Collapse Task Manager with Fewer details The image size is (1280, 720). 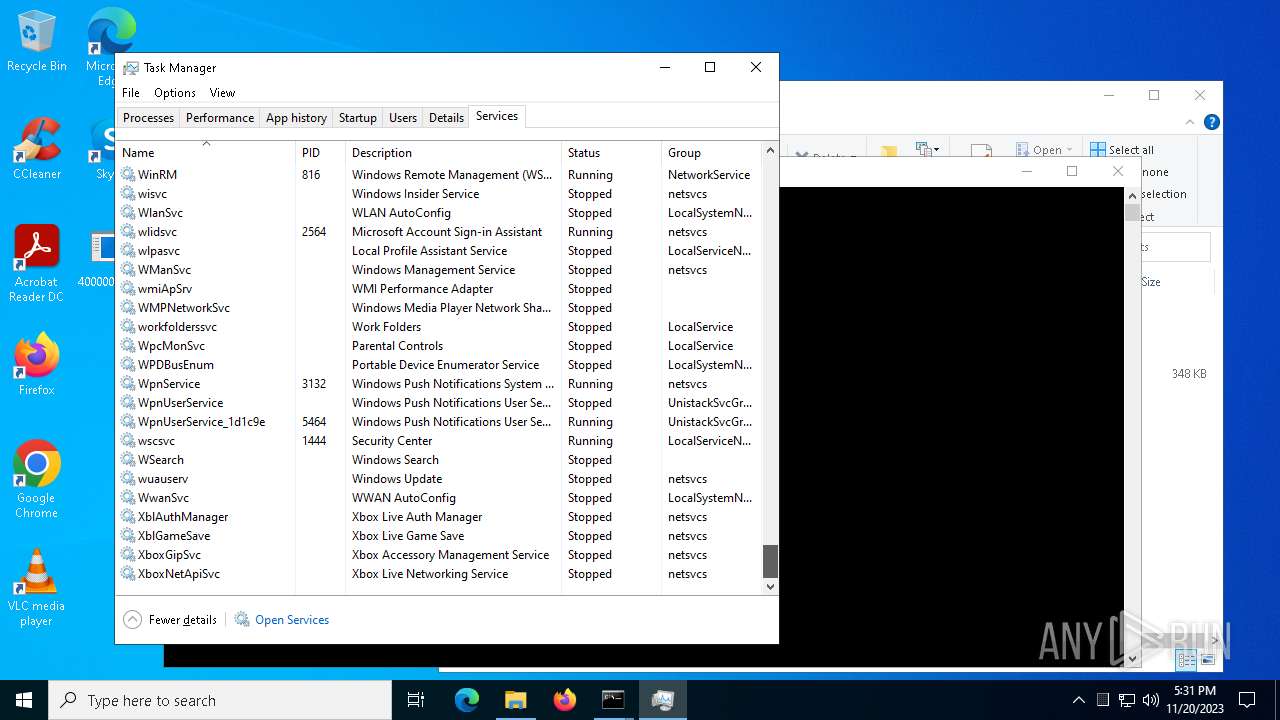point(170,620)
